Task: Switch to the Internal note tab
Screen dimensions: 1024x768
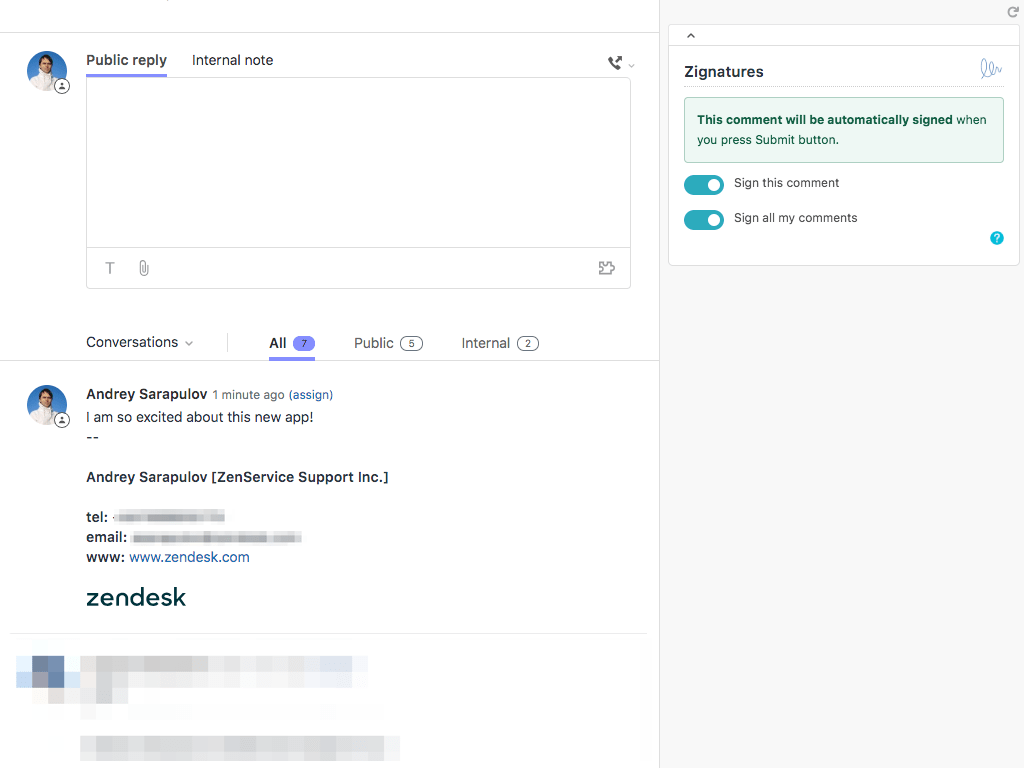Action: (x=232, y=60)
